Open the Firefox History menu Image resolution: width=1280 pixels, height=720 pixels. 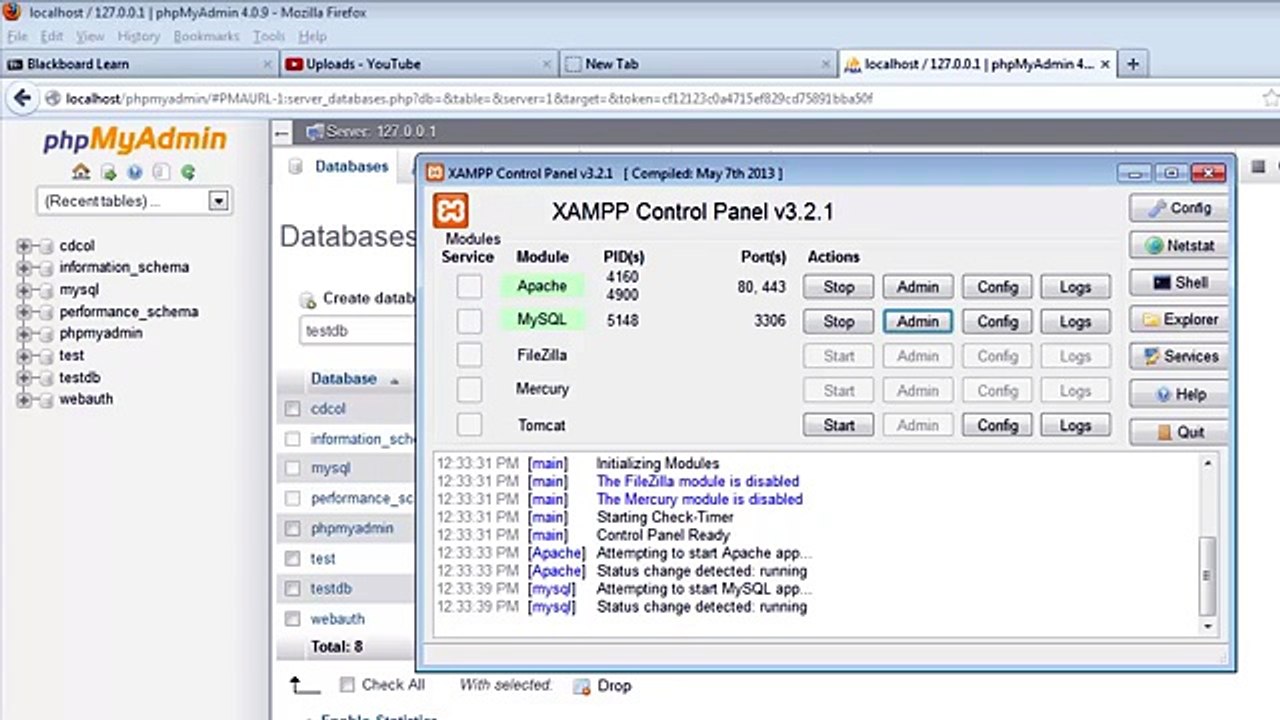138,36
